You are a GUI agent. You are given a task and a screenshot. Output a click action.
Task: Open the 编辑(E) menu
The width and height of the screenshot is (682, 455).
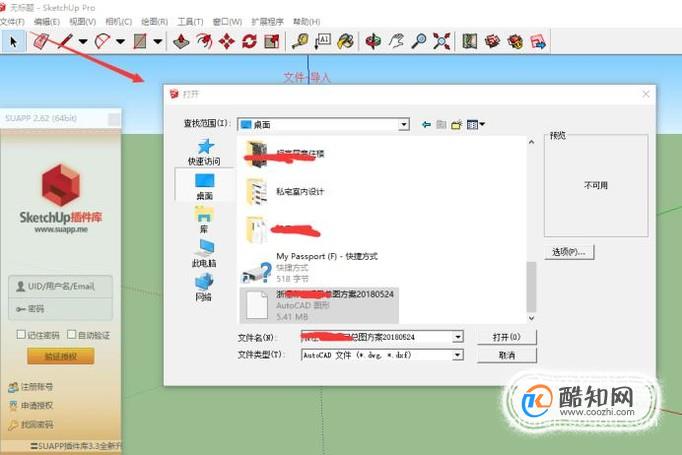47,21
